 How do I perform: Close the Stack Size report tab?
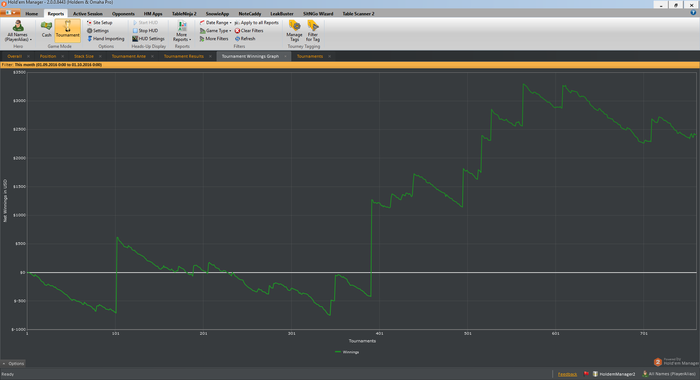pos(100,56)
